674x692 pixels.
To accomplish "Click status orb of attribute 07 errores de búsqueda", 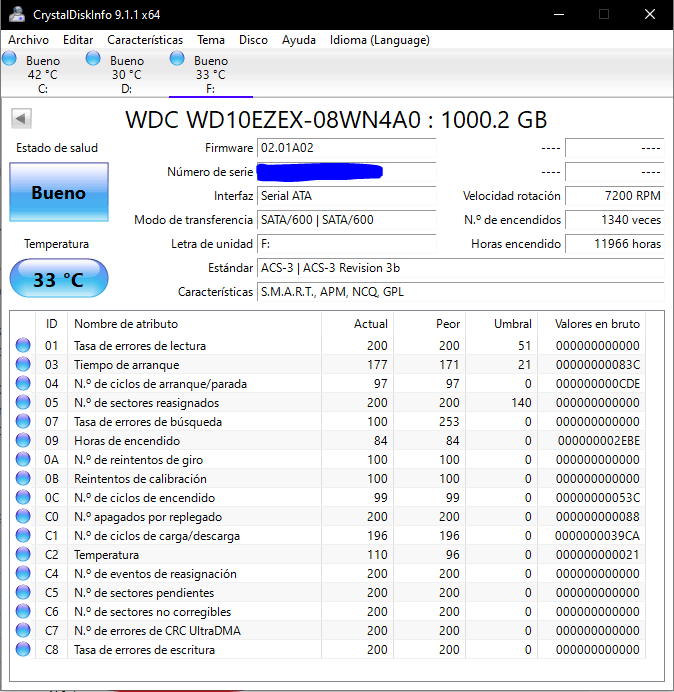I will [23, 421].
